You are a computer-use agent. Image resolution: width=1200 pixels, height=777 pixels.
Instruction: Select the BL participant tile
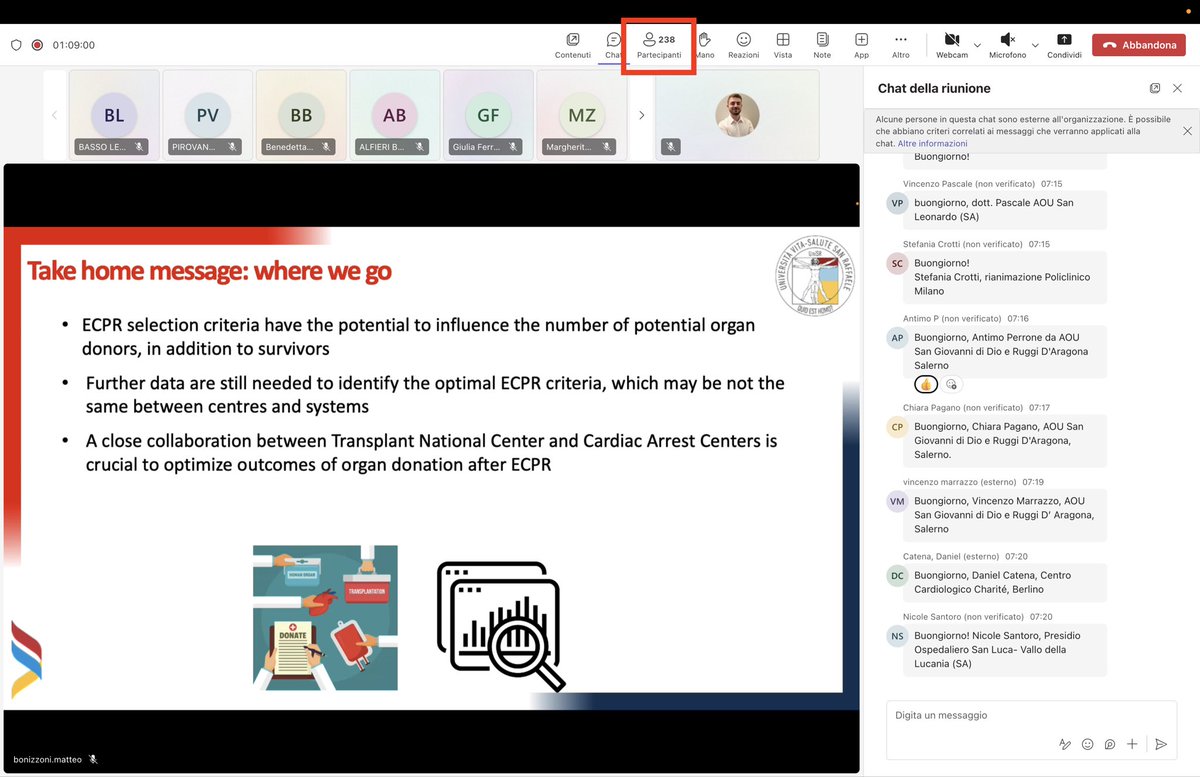[114, 114]
